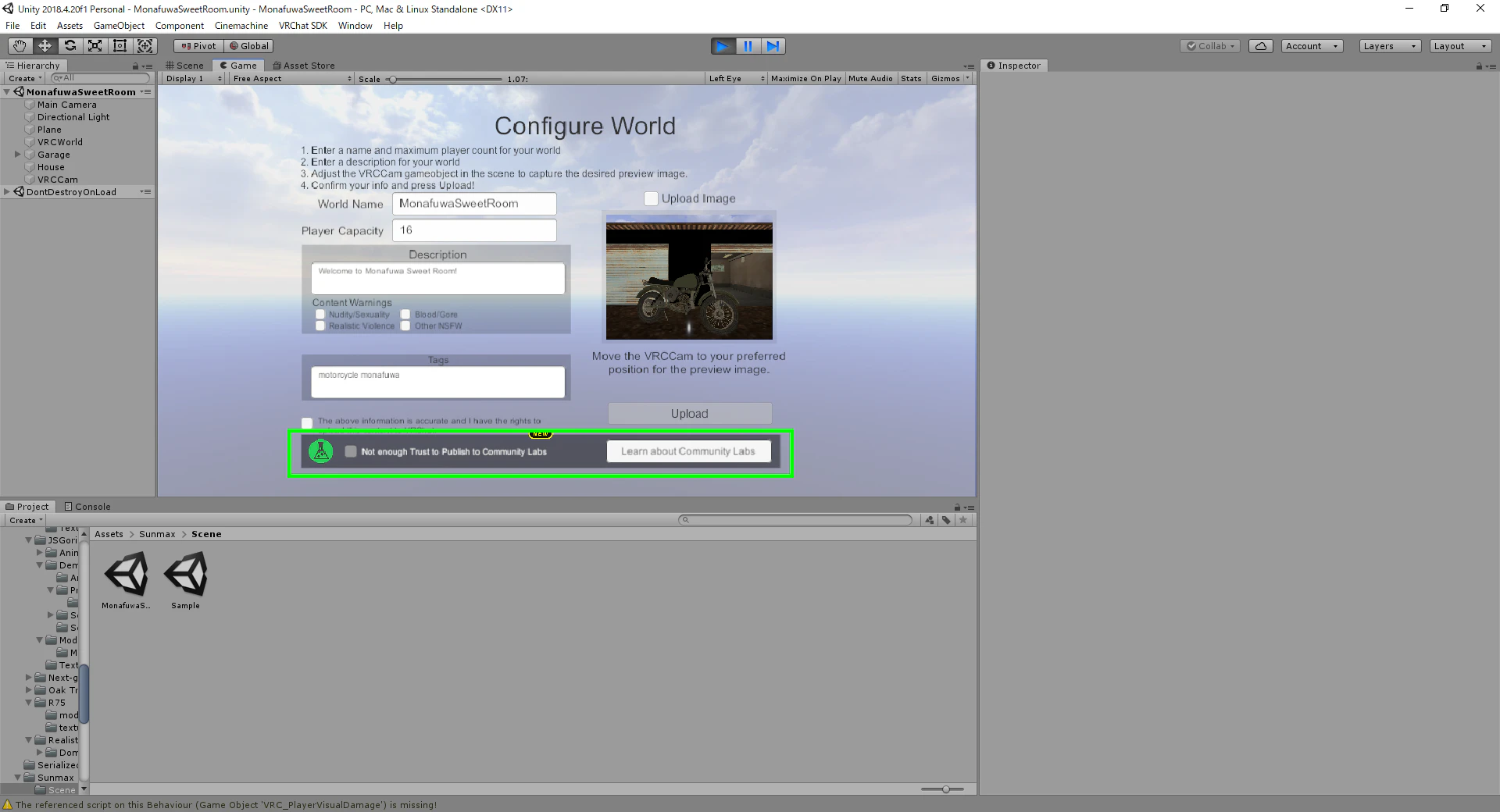This screenshot has width=1500, height=812.
Task: Select the Scale tool
Action: (x=95, y=46)
